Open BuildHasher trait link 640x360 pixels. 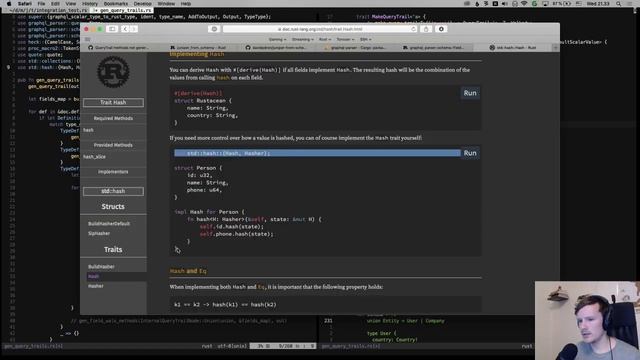(x=101, y=267)
